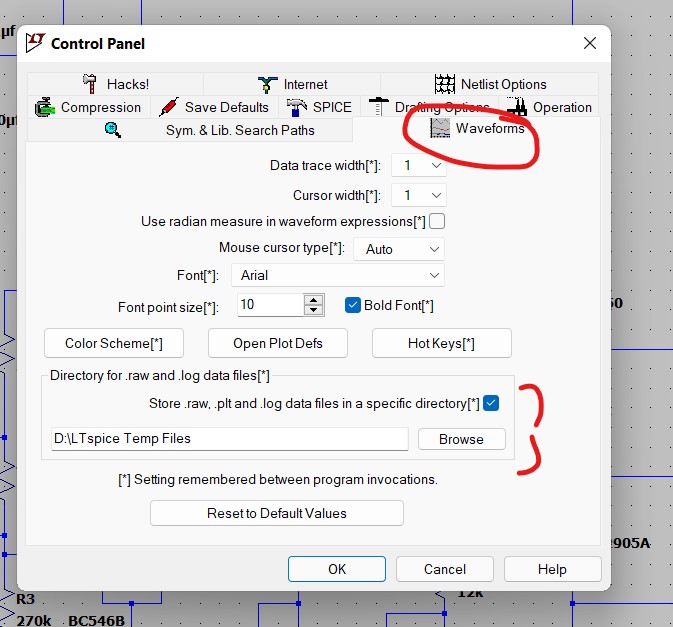
Task: Click the Save Defaults probe icon
Action: pyautogui.click(x=169, y=107)
